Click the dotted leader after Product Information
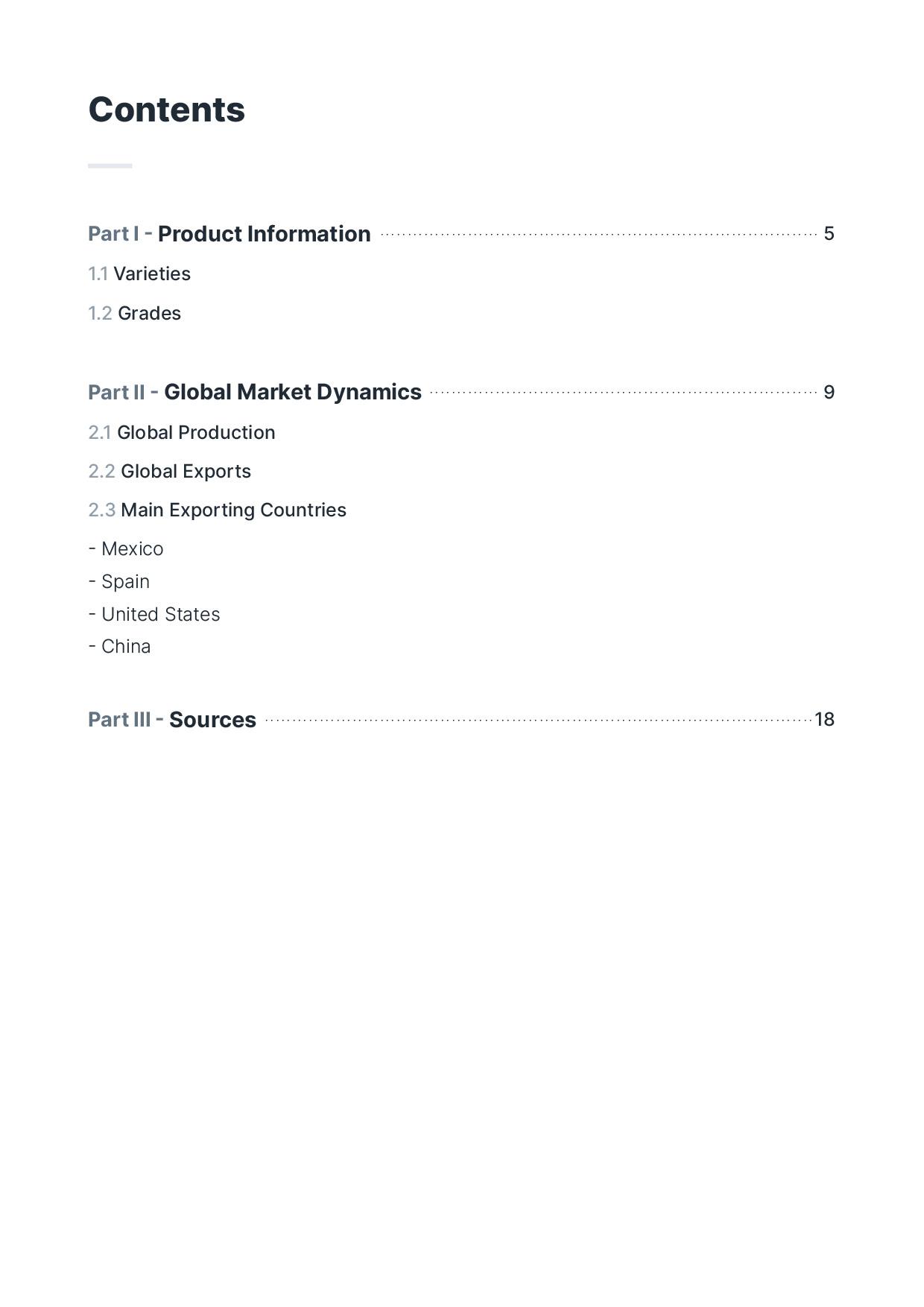The width and height of the screenshot is (924, 1307). [598, 235]
